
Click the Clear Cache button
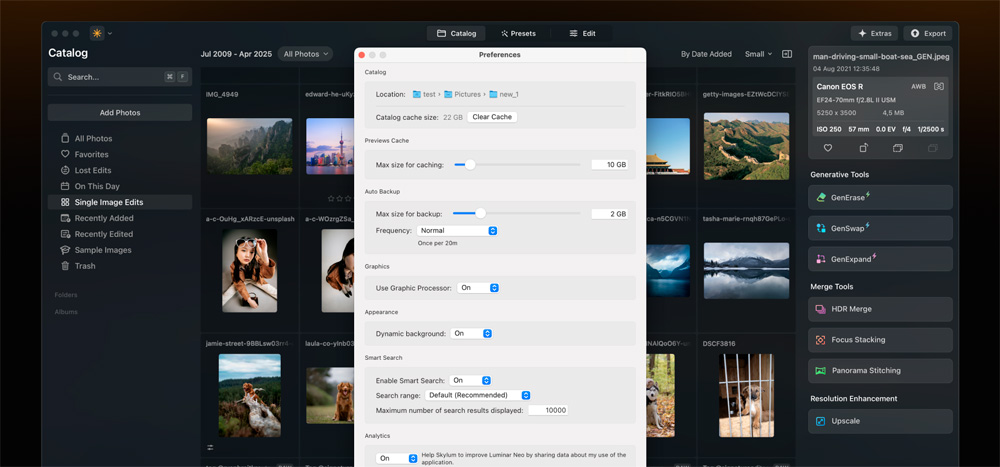point(492,117)
